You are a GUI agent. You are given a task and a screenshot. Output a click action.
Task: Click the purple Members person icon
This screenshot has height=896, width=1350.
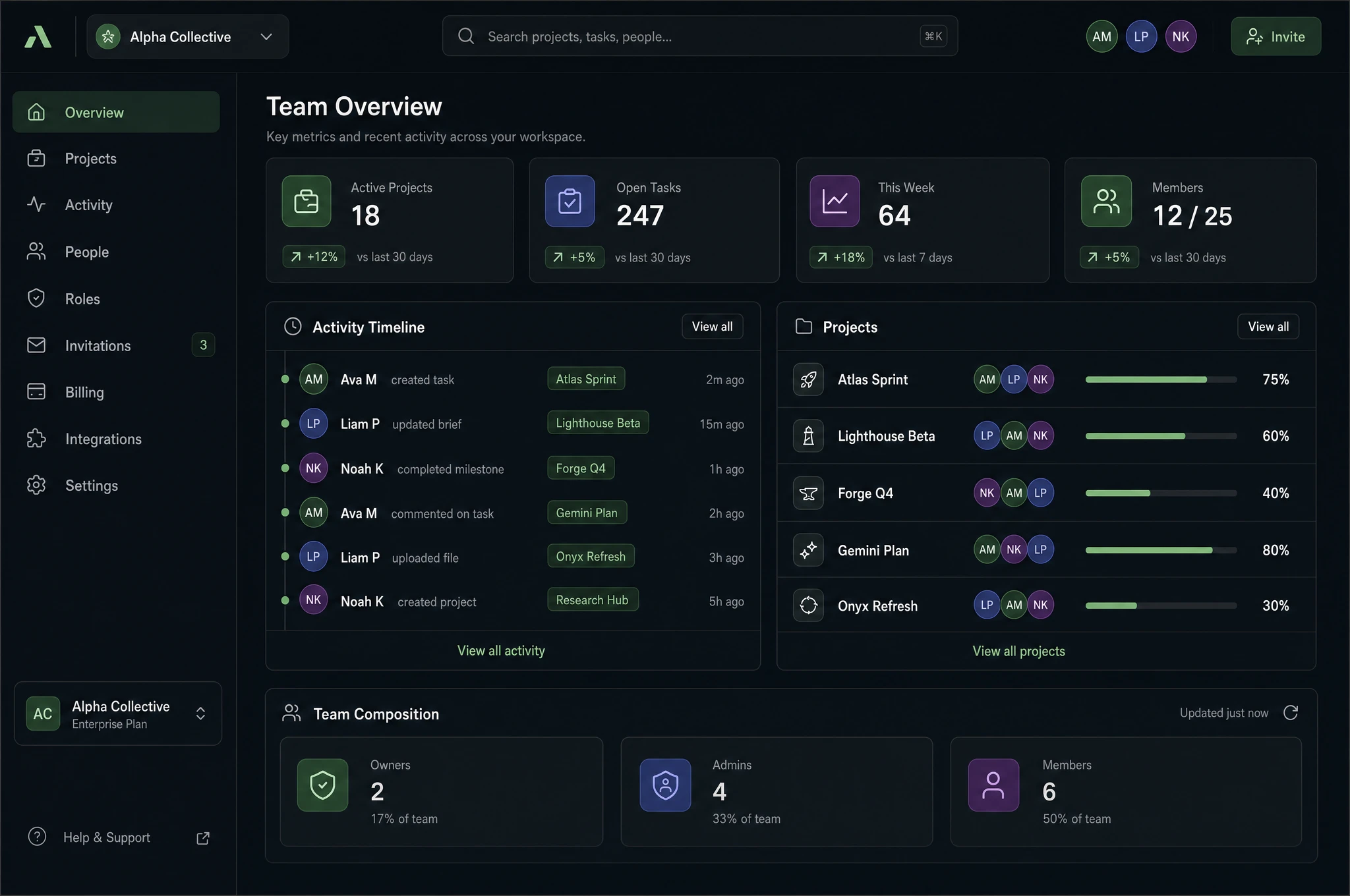[x=993, y=785]
